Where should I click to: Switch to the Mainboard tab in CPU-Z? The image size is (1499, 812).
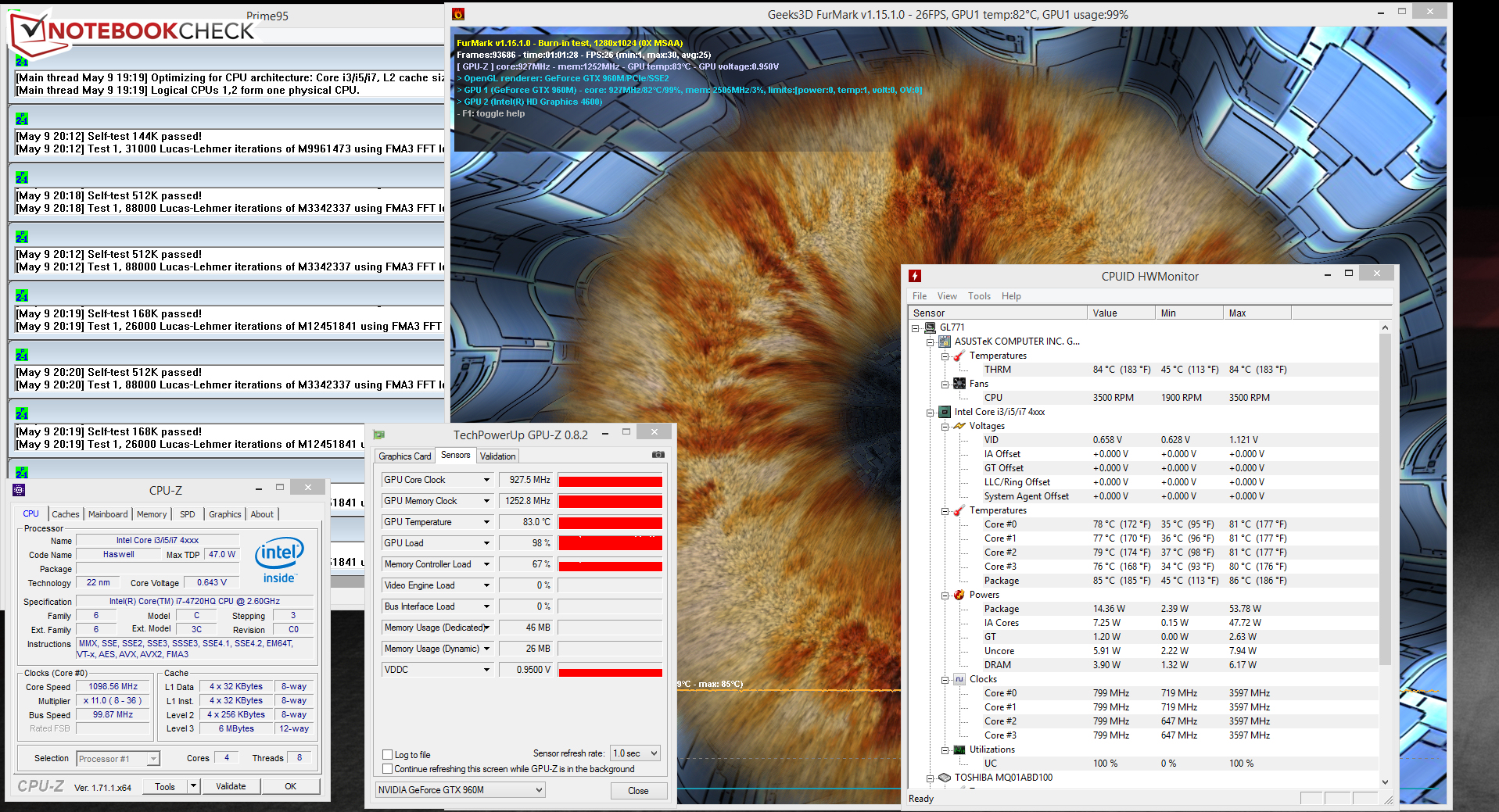(x=108, y=514)
